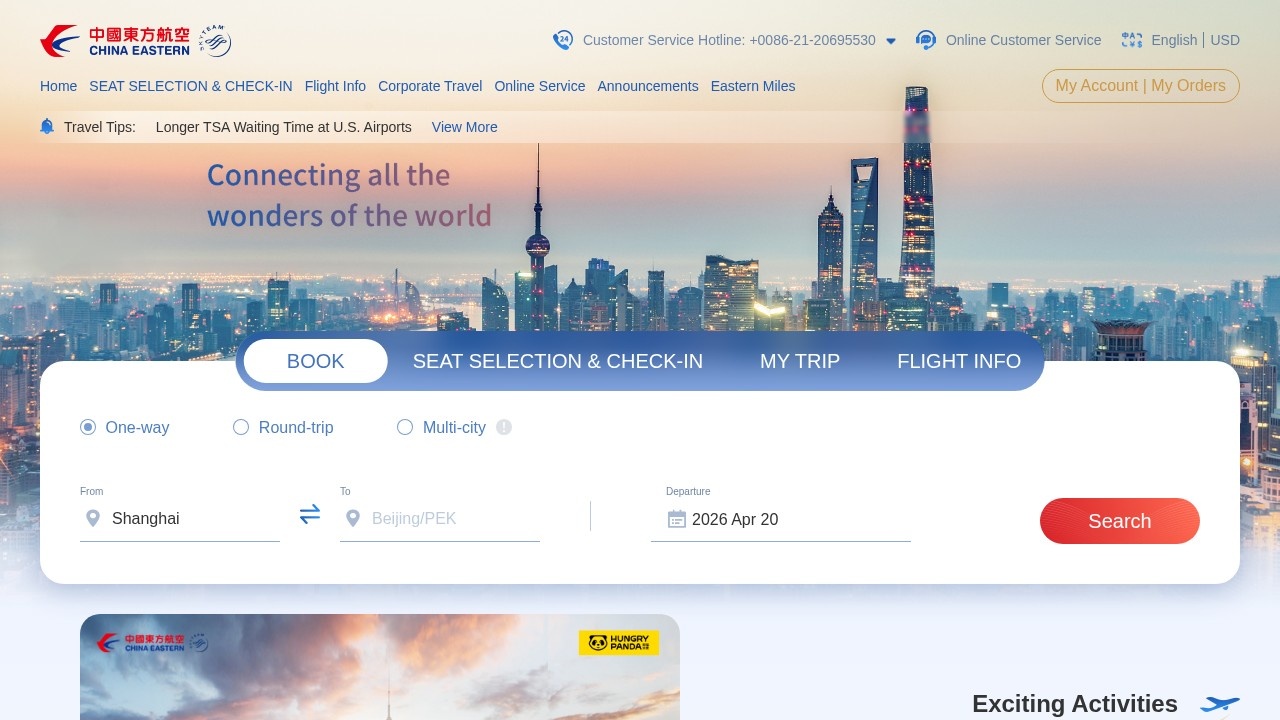Click the Multi-city info icon
This screenshot has height=720, width=1280.
pyautogui.click(x=504, y=427)
